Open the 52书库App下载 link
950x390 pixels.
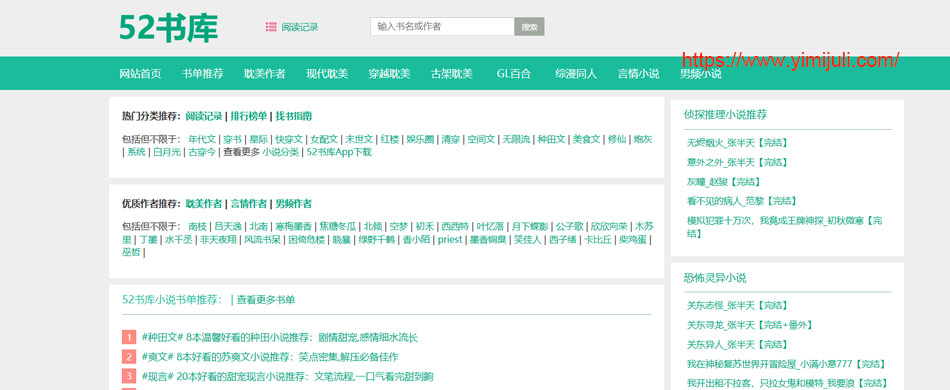[x=339, y=153]
